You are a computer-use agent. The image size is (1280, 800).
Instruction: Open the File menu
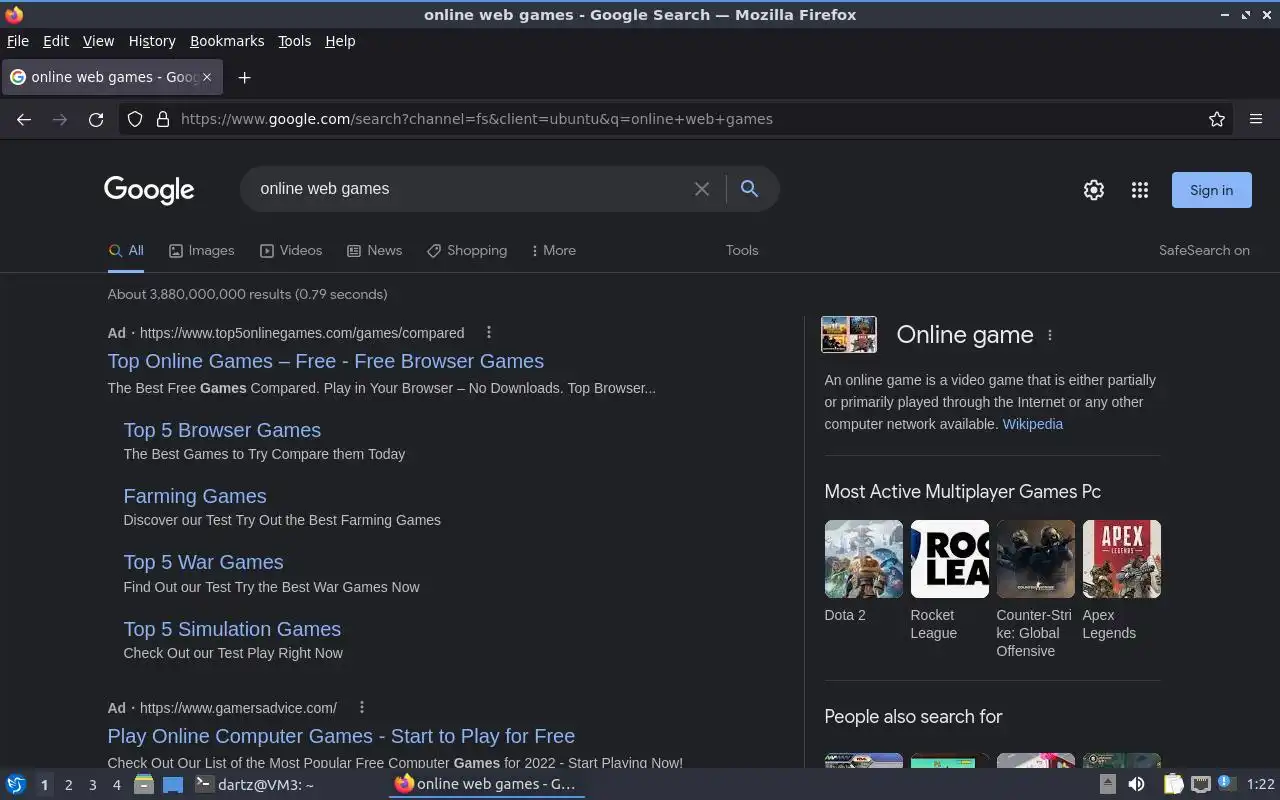[18, 41]
